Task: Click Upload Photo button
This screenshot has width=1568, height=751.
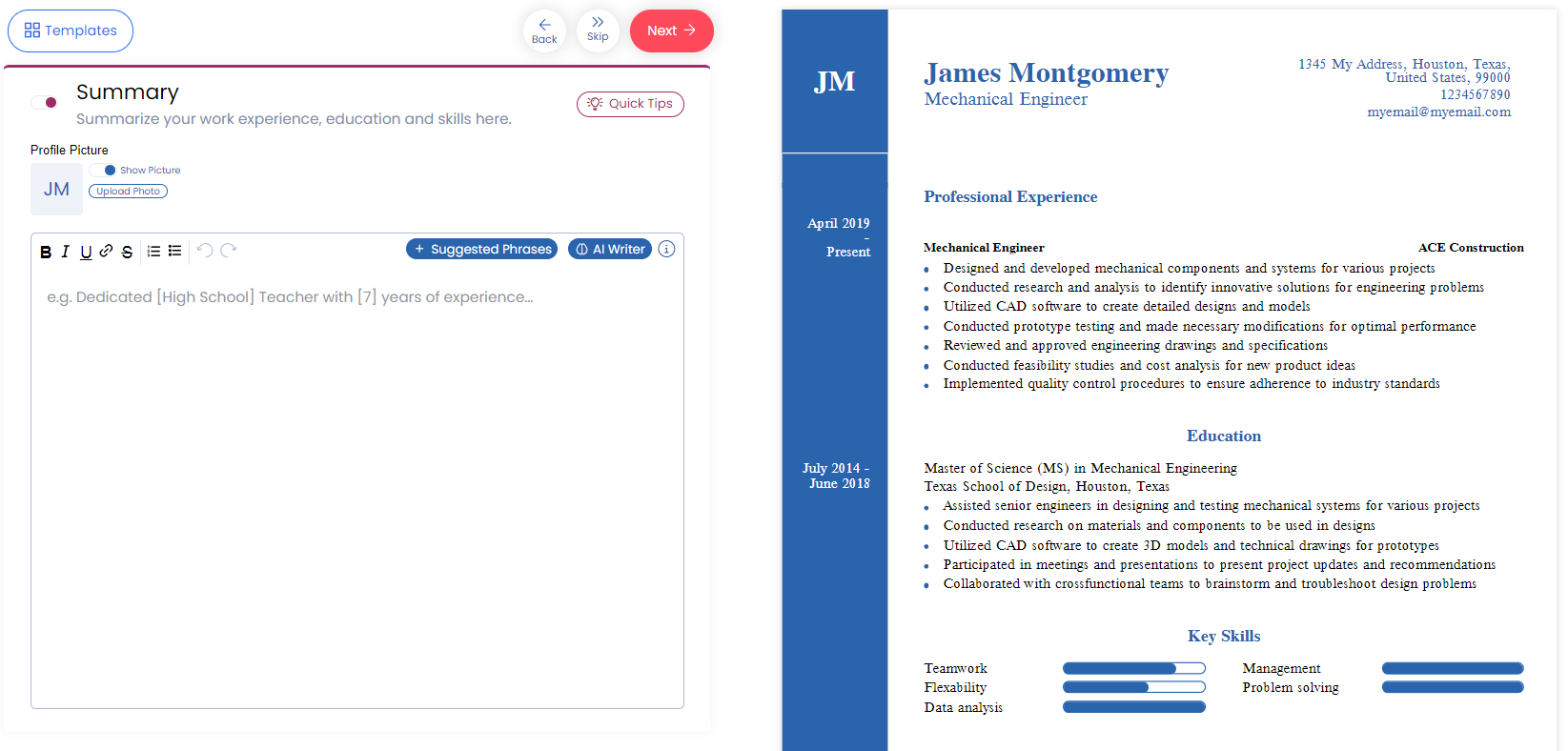Action: click(128, 191)
